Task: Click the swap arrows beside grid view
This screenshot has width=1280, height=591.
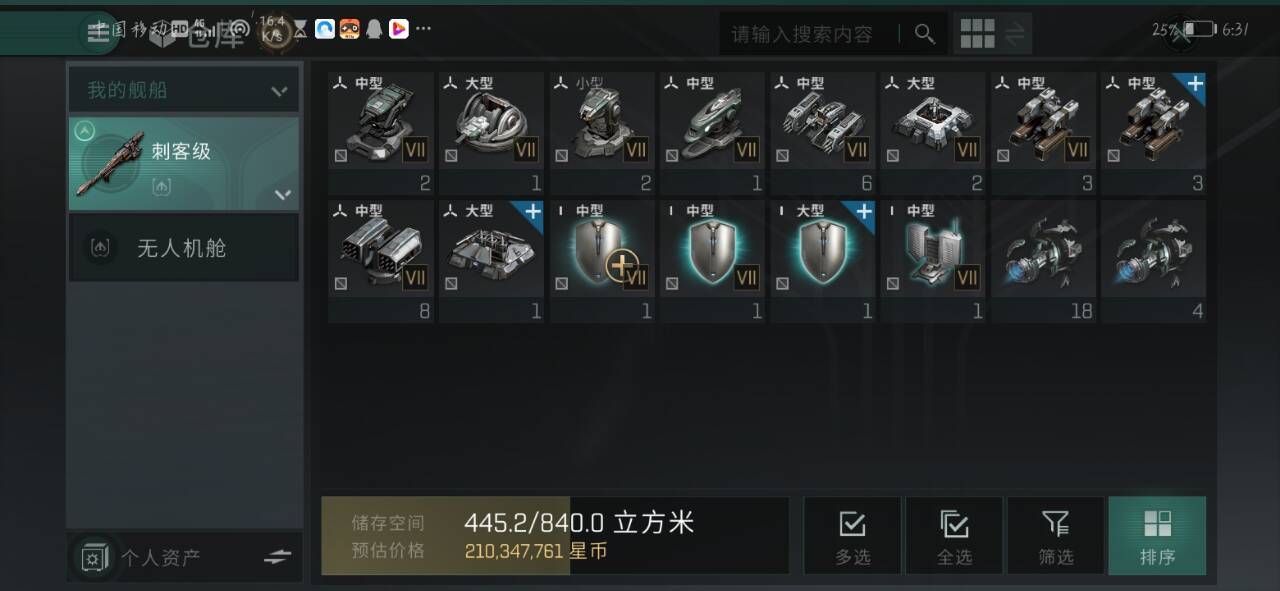Action: coord(1015,34)
